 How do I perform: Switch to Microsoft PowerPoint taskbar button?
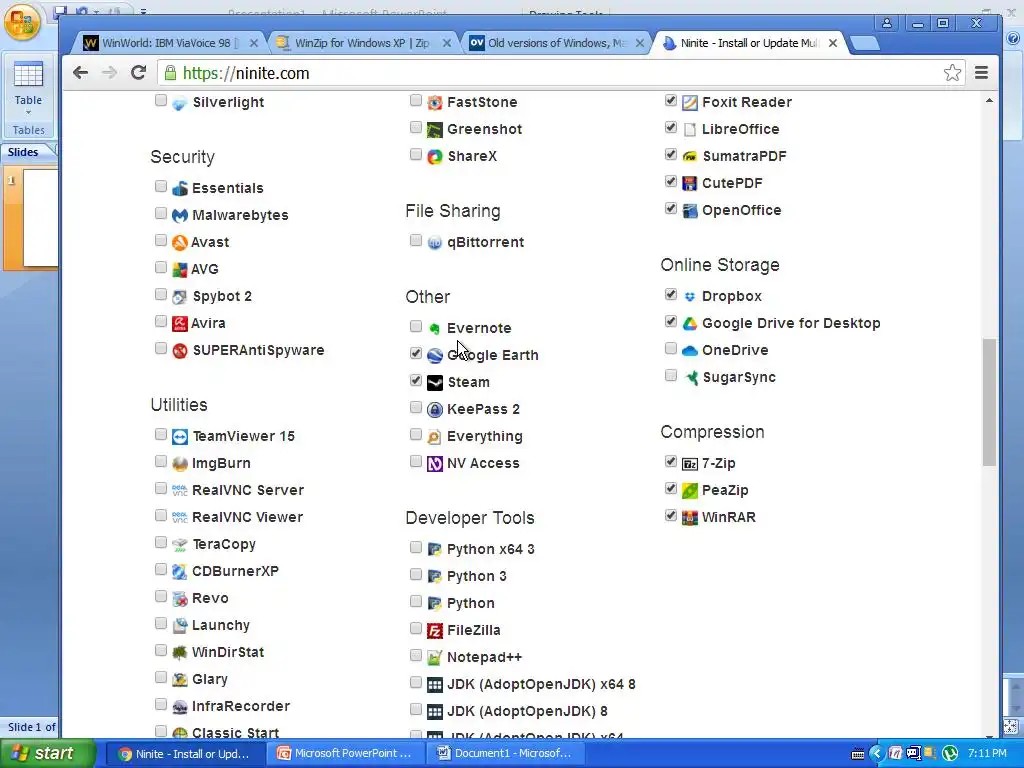point(347,753)
